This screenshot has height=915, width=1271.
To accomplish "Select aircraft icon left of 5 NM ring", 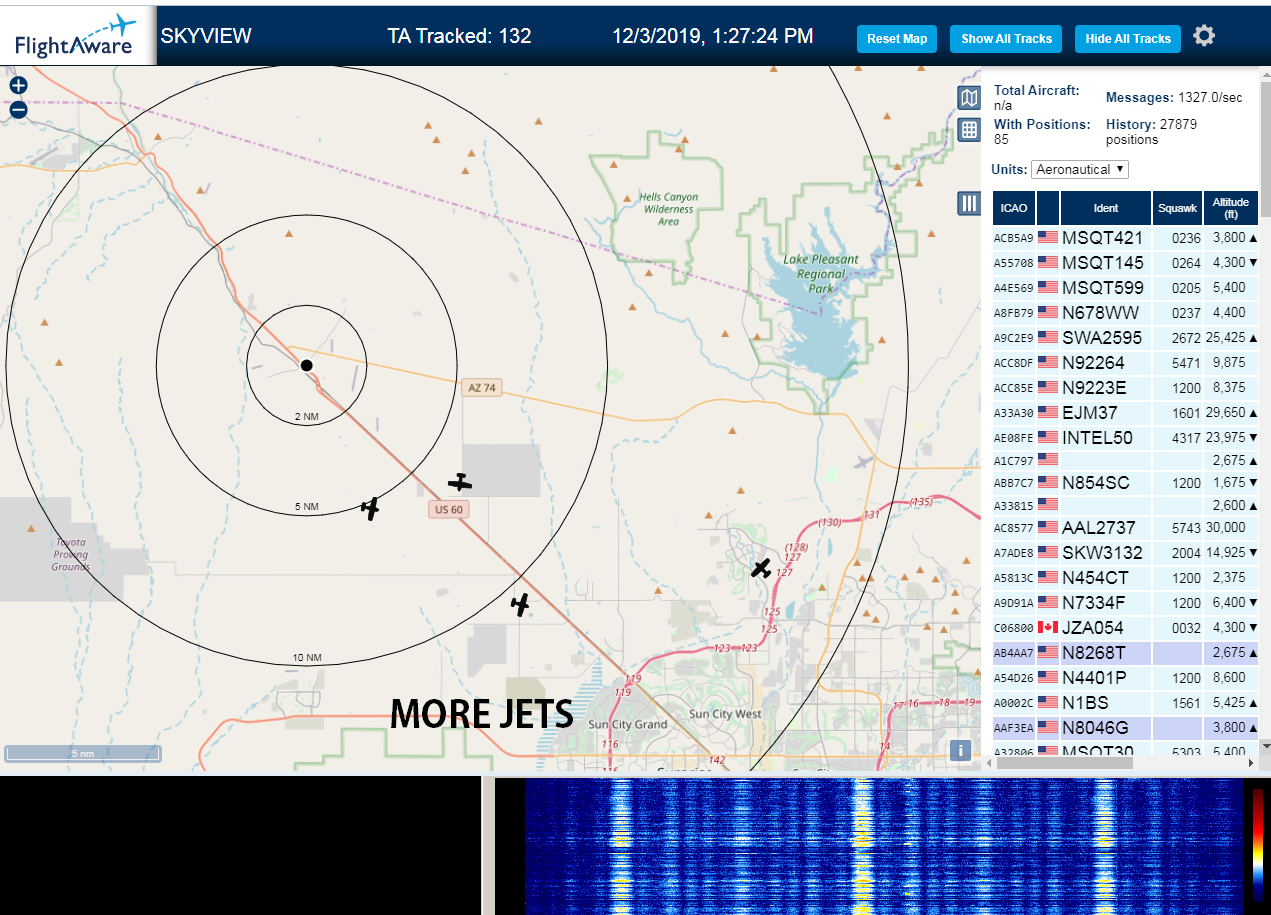I will [371, 508].
